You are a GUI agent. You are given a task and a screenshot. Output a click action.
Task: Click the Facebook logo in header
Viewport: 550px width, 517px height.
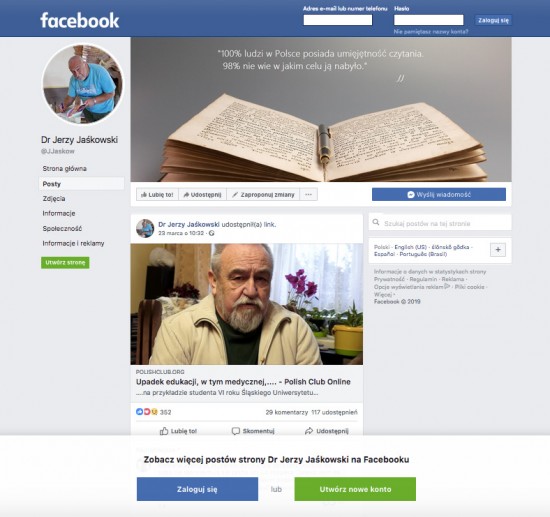click(80, 20)
